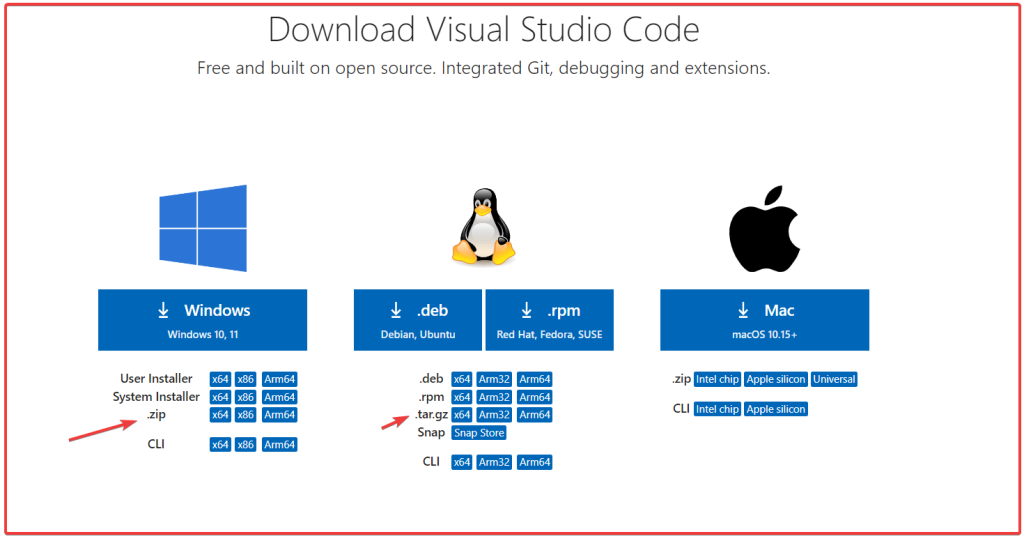Click the large Mac download button
1024x548 pixels.
coord(764,320)
